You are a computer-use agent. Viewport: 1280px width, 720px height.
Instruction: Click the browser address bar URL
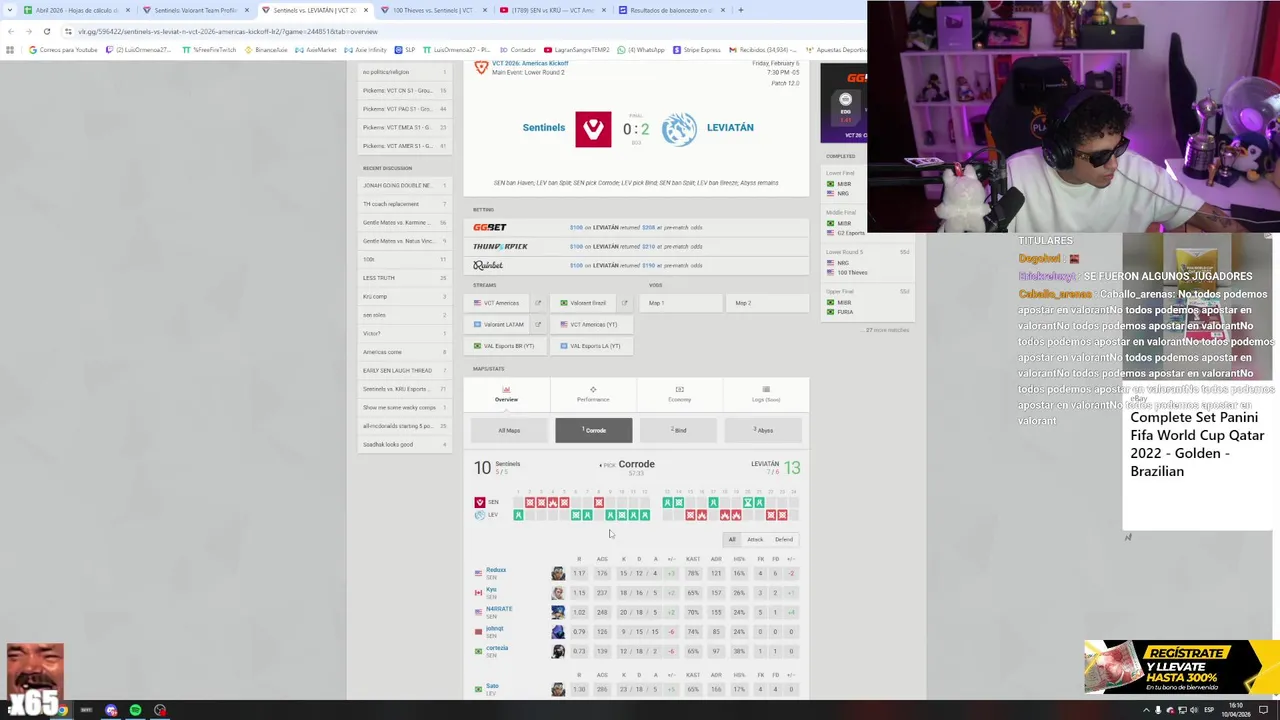[228, 31]
